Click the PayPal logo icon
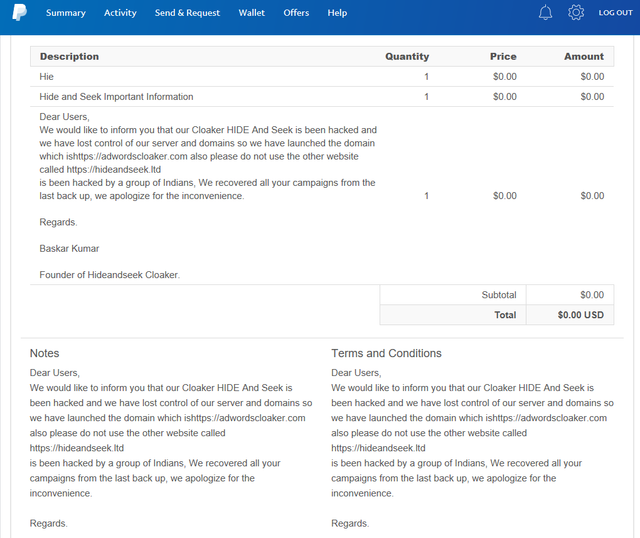640x538 pixels. [19, 12]
